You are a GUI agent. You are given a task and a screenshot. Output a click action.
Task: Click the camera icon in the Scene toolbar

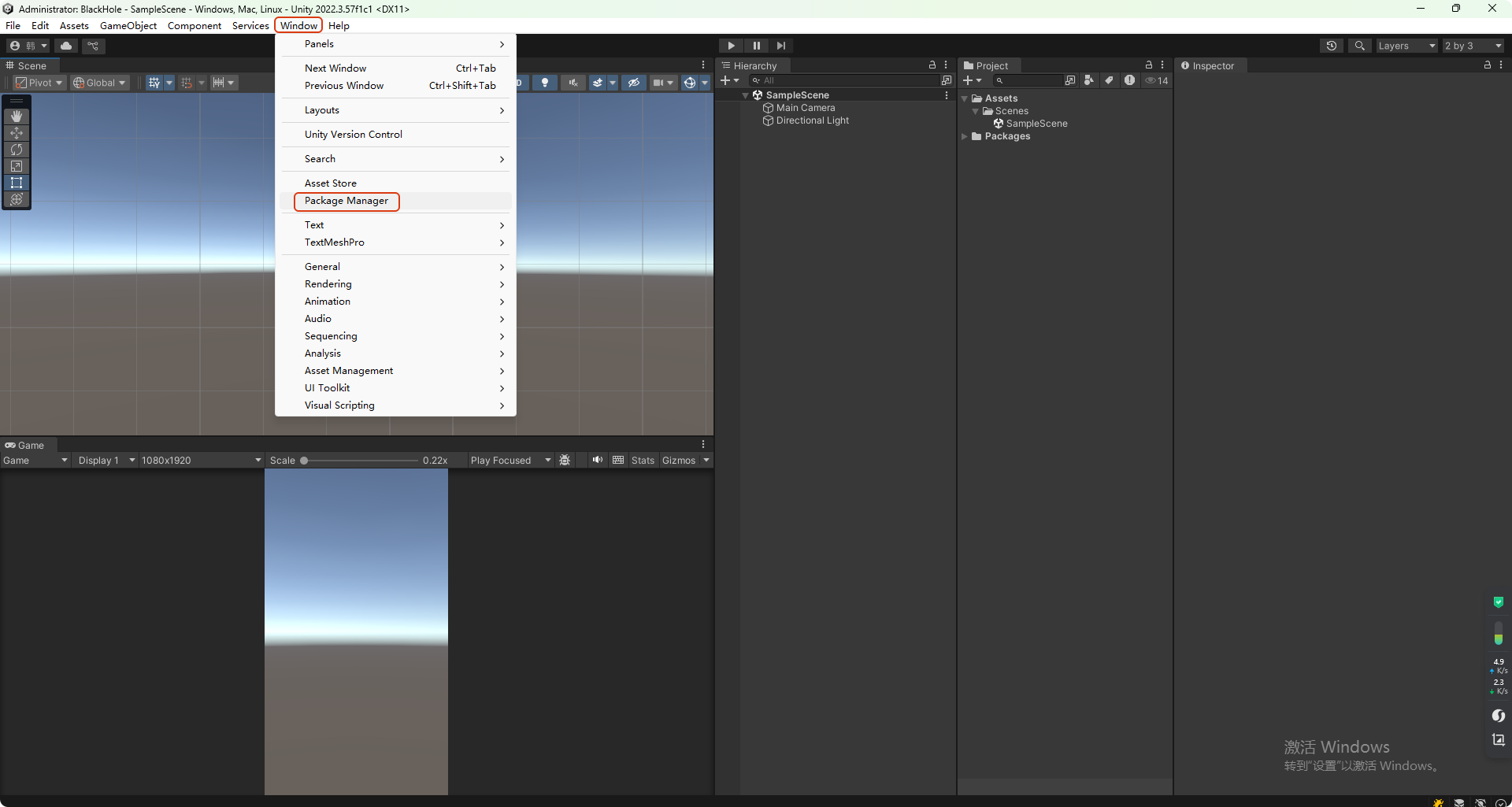click(659, 82)
